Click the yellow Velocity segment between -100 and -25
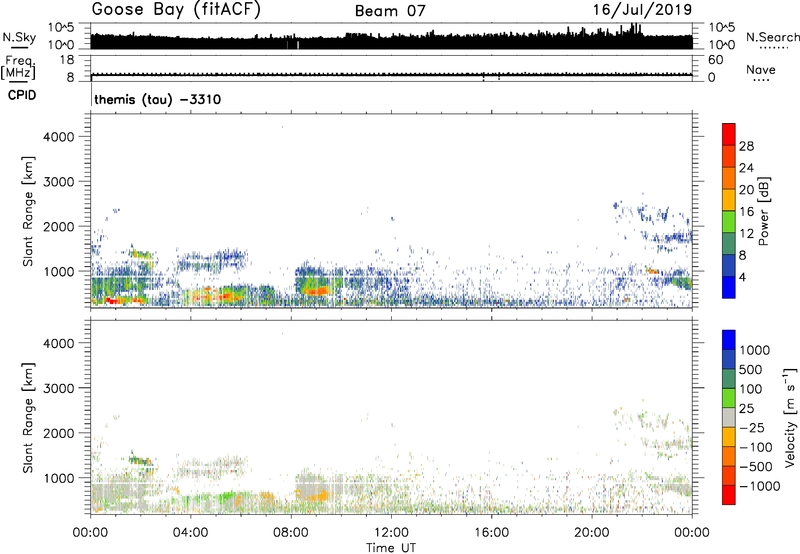 pos(729,437)
